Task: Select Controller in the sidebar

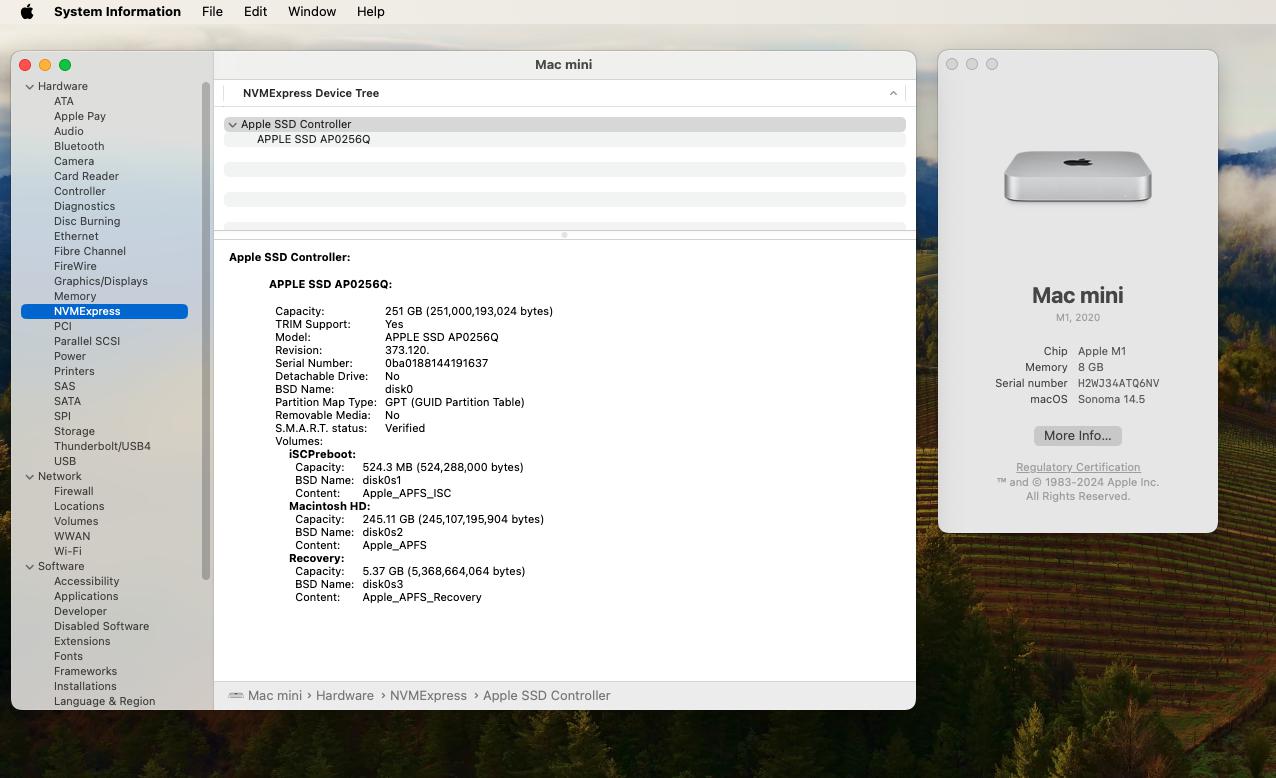Action: coord(80,191)
